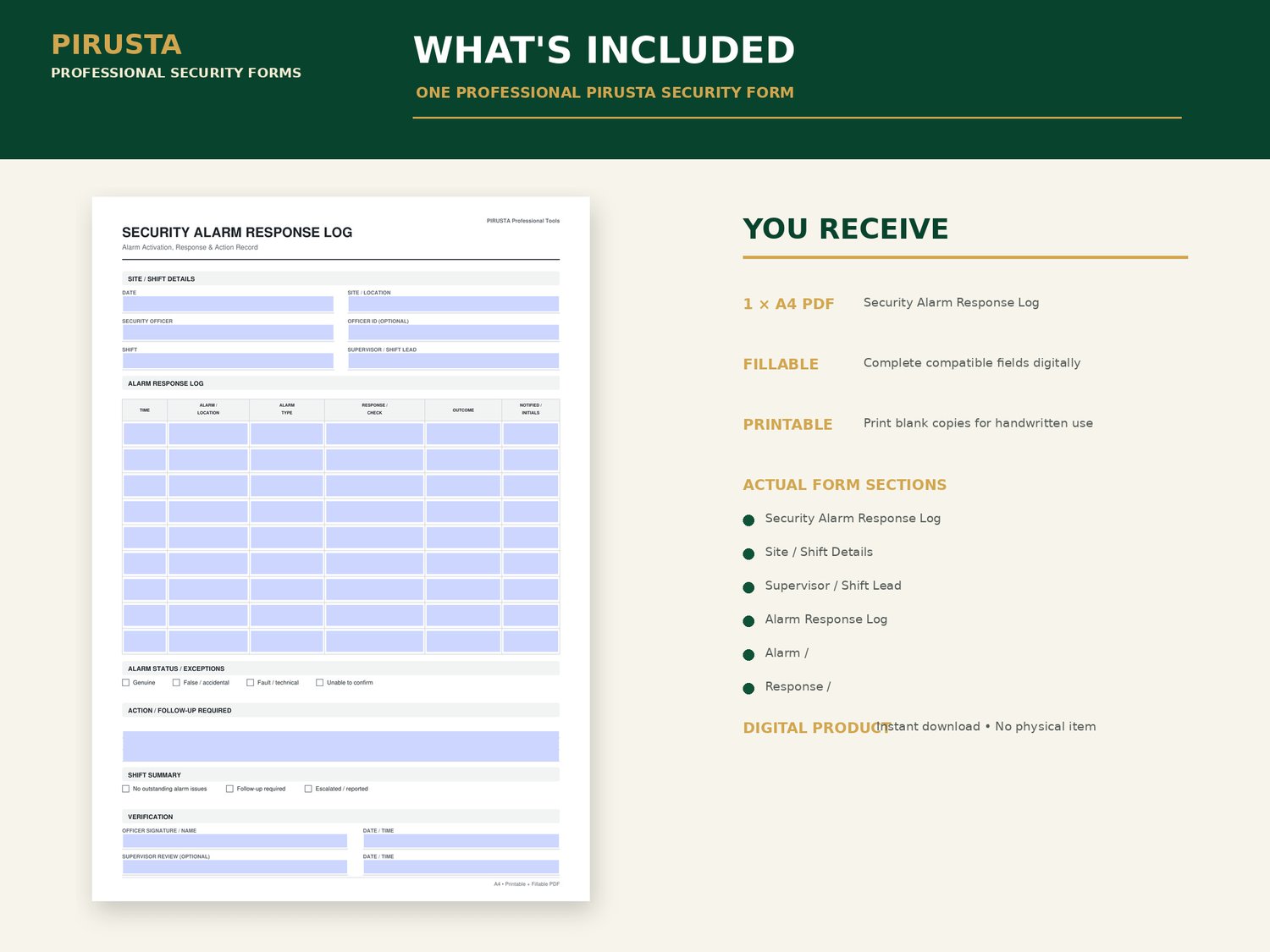Tick the Fault / technical checkbox

[x=250, y=683]
